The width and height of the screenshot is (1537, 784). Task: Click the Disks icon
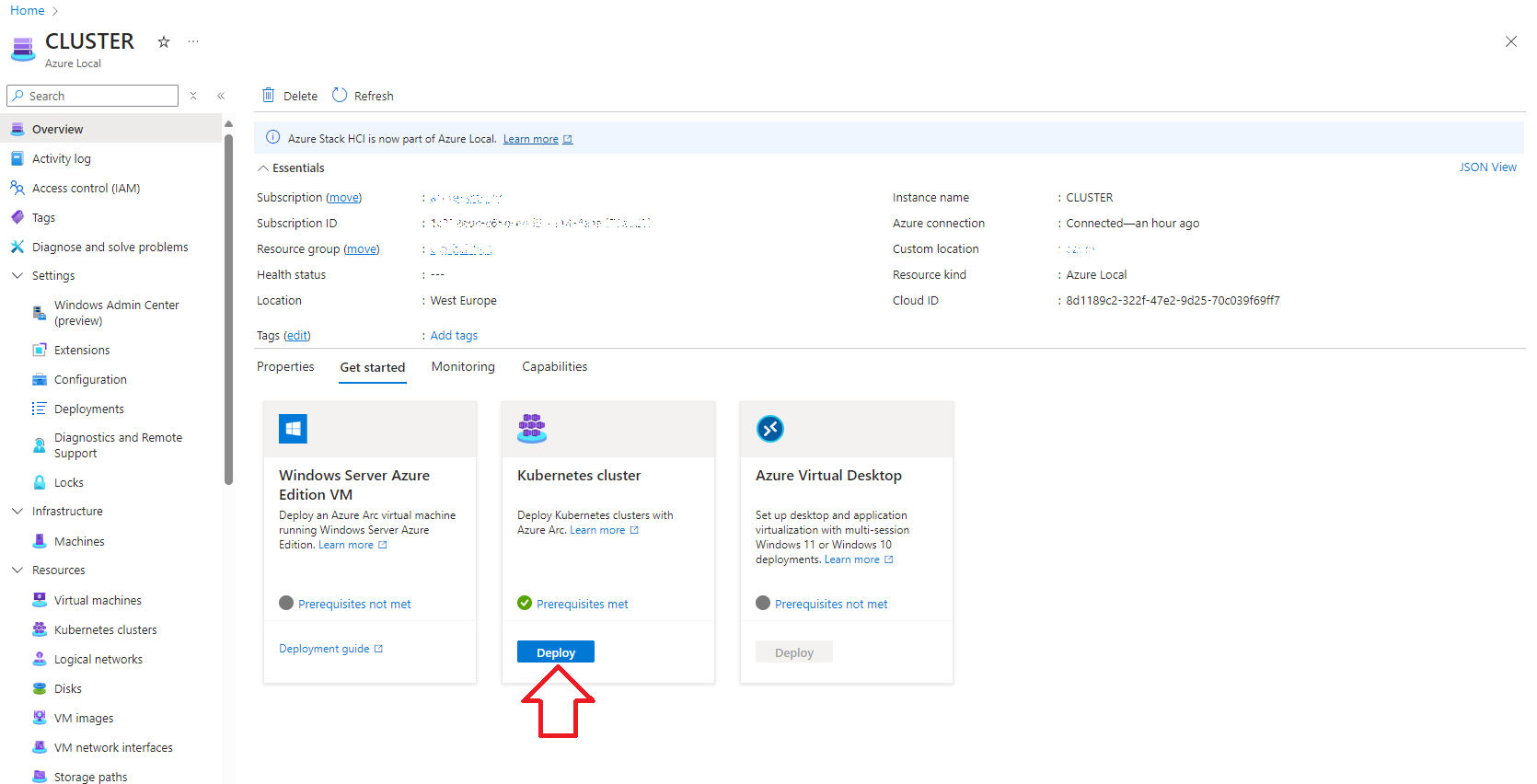[x=40, y=688]
